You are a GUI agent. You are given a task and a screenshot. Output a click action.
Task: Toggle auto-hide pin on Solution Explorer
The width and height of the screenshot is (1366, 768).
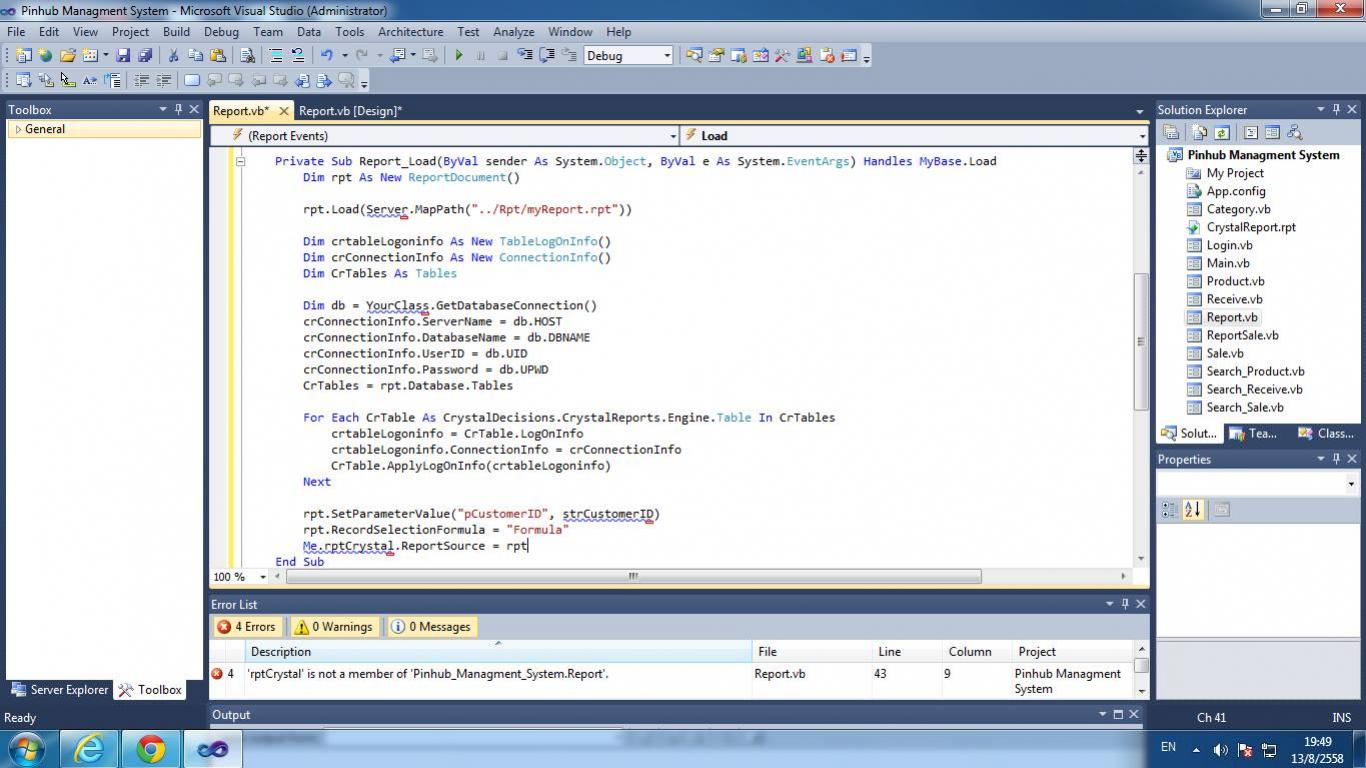tap(1334, 109)
